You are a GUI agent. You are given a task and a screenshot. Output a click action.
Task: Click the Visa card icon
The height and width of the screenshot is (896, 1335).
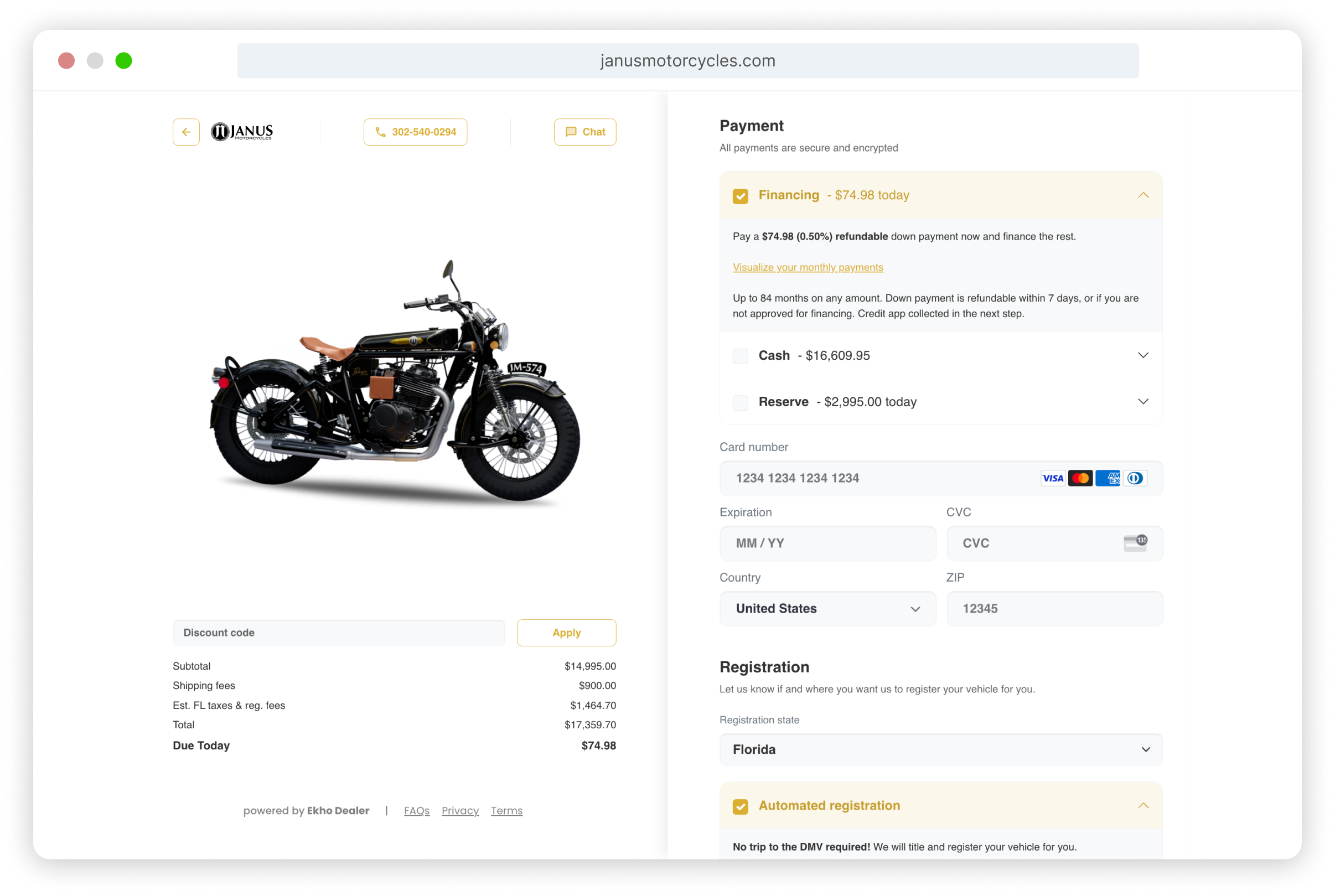[x=1053, y=478]
